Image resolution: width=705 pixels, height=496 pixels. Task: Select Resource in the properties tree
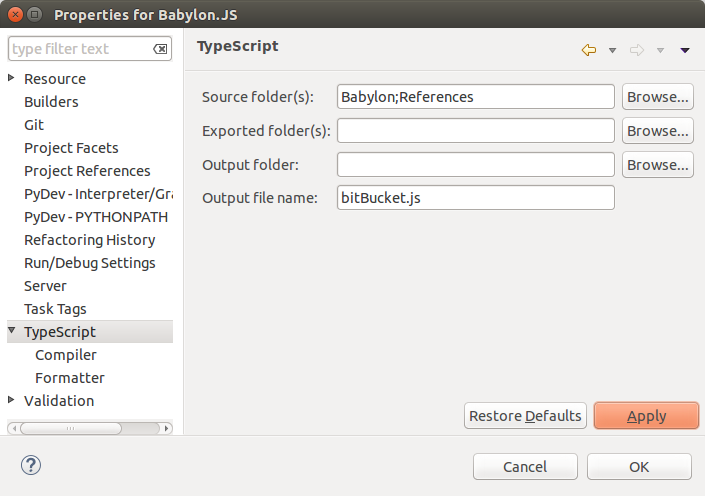point(55,79)
